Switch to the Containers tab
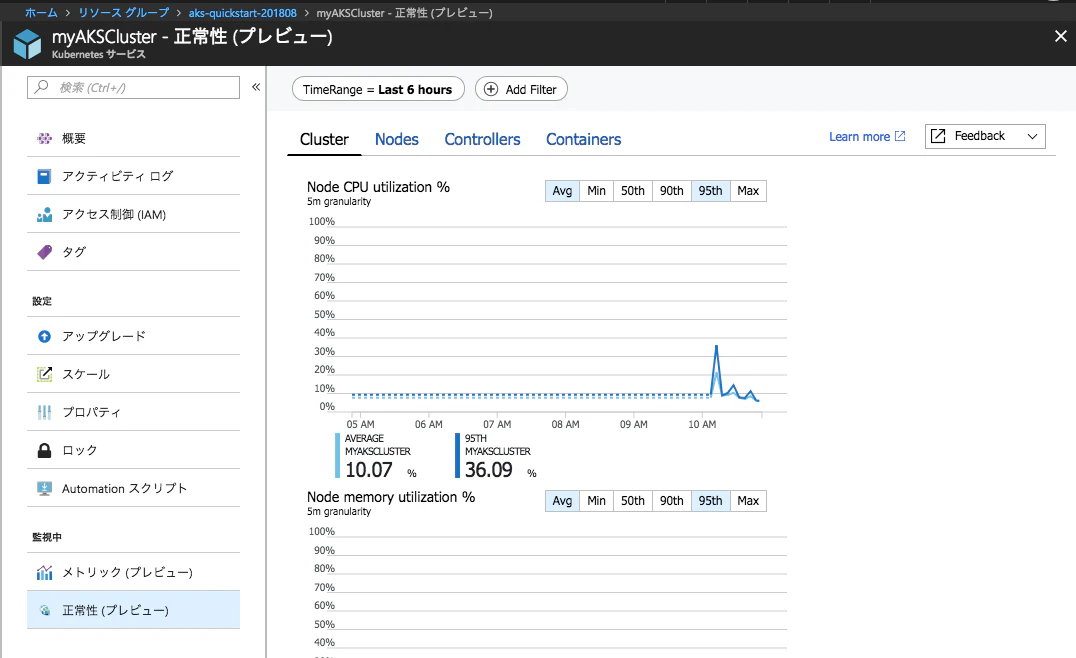 pyautogui.click(x=583, y=139)
